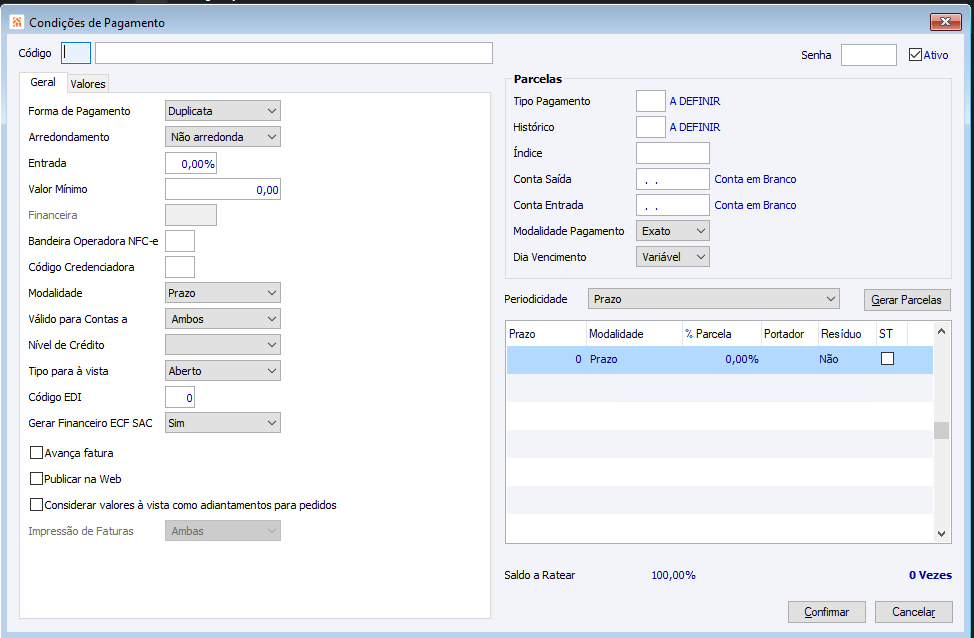Close the Condições de Pagamento window

(945, 22)
